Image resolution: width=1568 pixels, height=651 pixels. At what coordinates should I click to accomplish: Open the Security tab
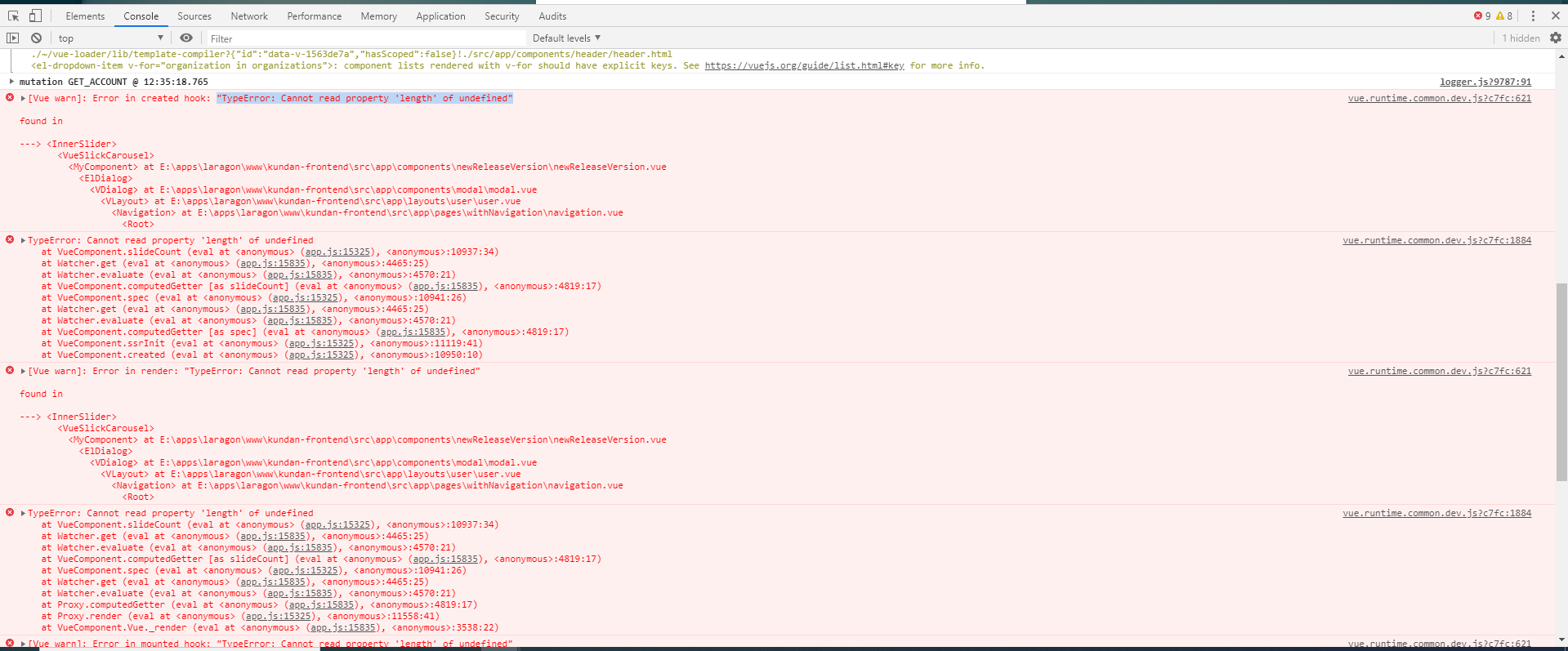pyautogui.click(x=502, y=16)
